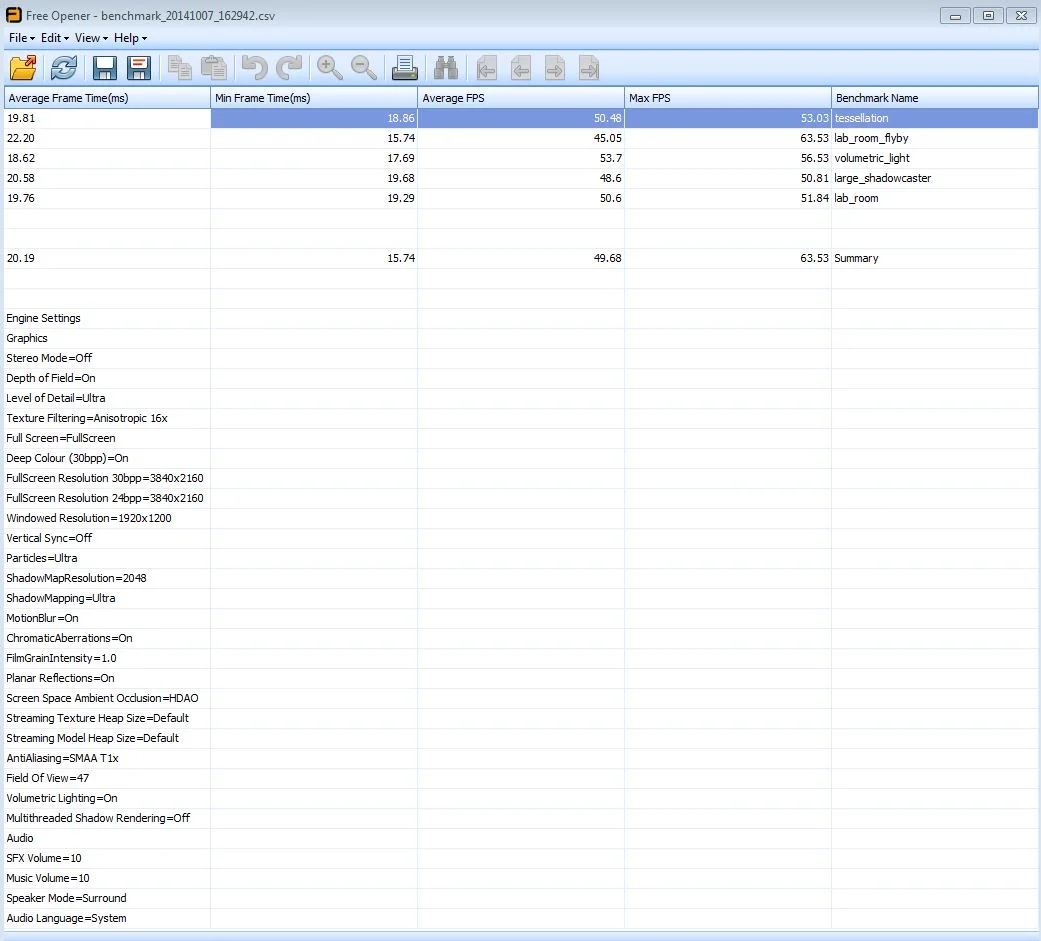Click the Benchmark Name column header
1041x941 pixels.
[934, 98]
